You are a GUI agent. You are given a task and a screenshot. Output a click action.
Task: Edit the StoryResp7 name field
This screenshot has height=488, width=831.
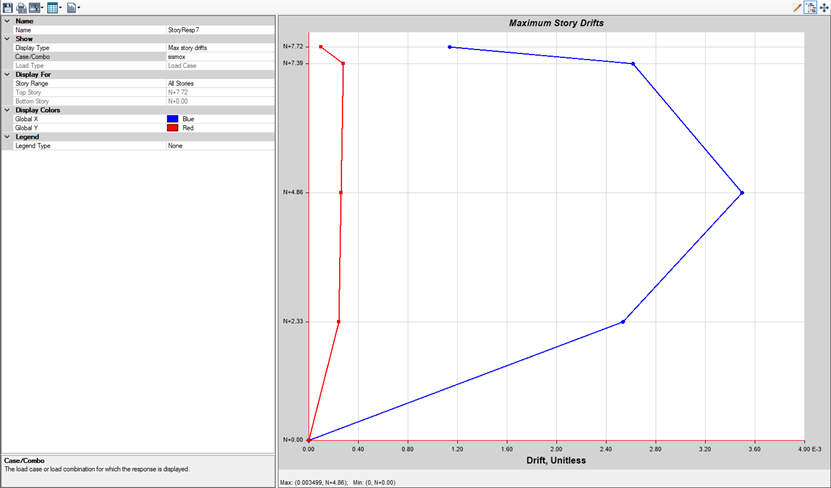220,30
